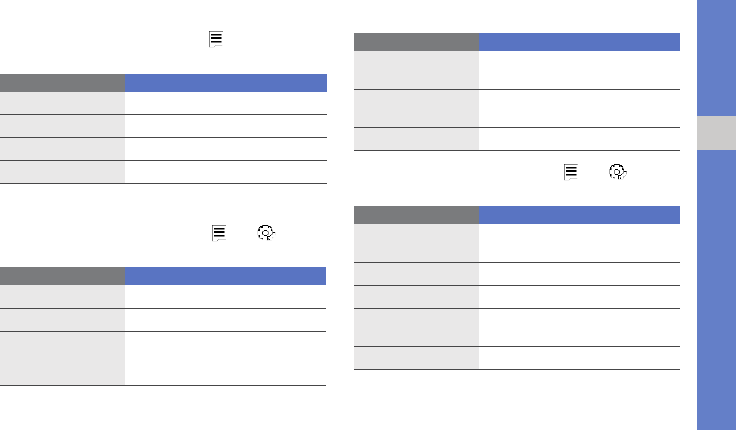This screenshot has width=736, height=430.
Task: Click the dark gray header of the four-row table
Action: click(x=62, y=83)
